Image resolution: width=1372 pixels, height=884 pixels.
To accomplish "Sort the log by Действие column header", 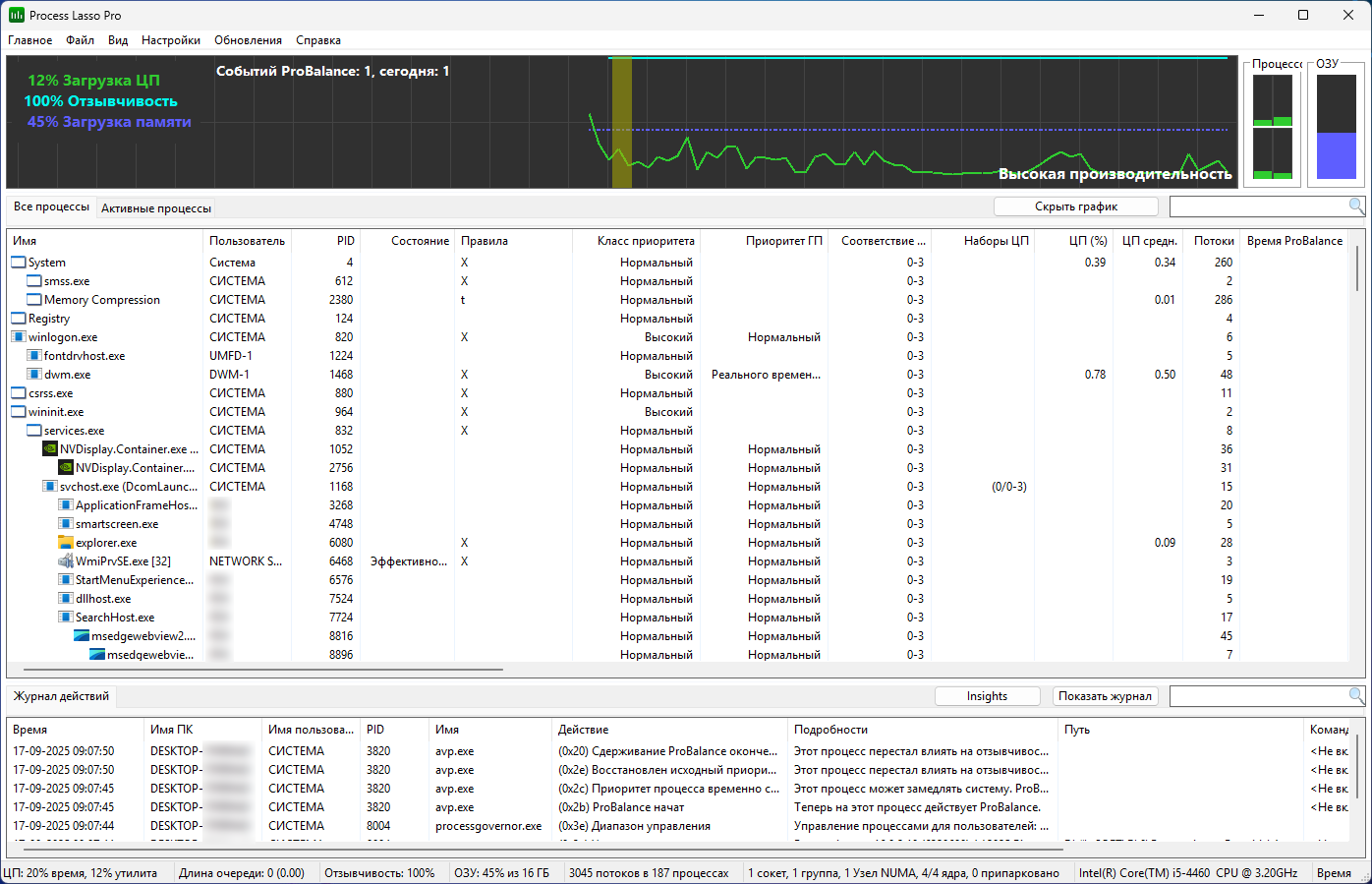I will click(x=670, y=730).
